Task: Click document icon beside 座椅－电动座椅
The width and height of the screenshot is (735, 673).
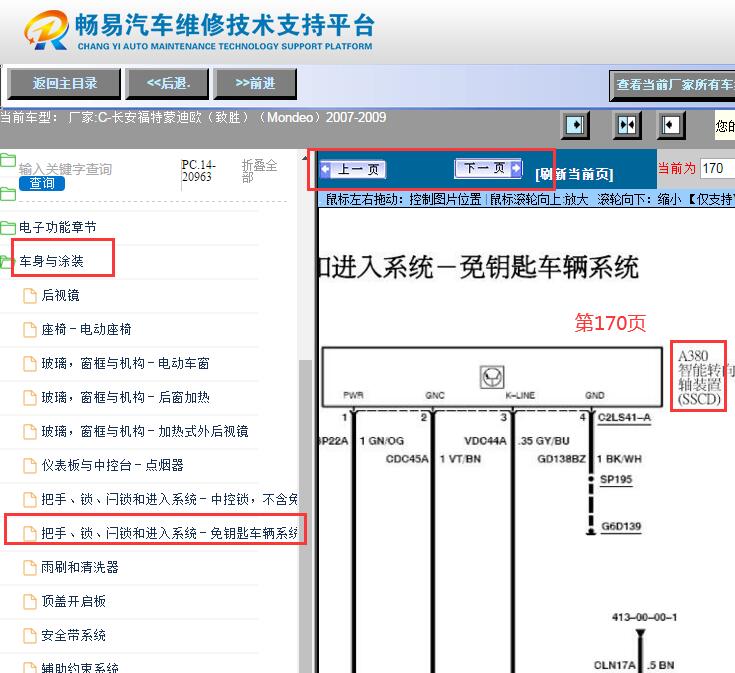Action: pyautogui.click(x=30, y=330)
